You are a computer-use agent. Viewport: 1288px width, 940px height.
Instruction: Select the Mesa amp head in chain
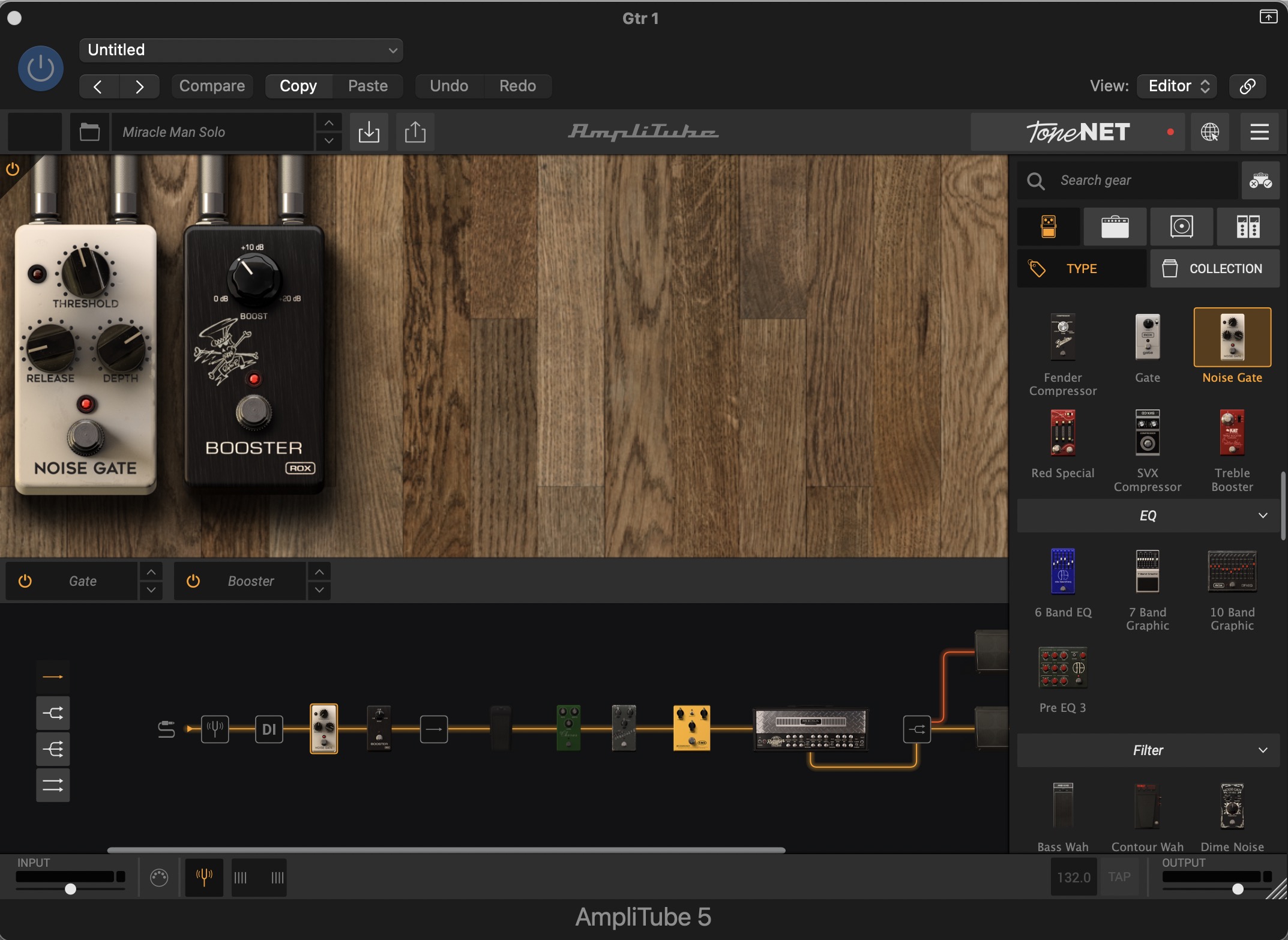(x=810, y=729)
